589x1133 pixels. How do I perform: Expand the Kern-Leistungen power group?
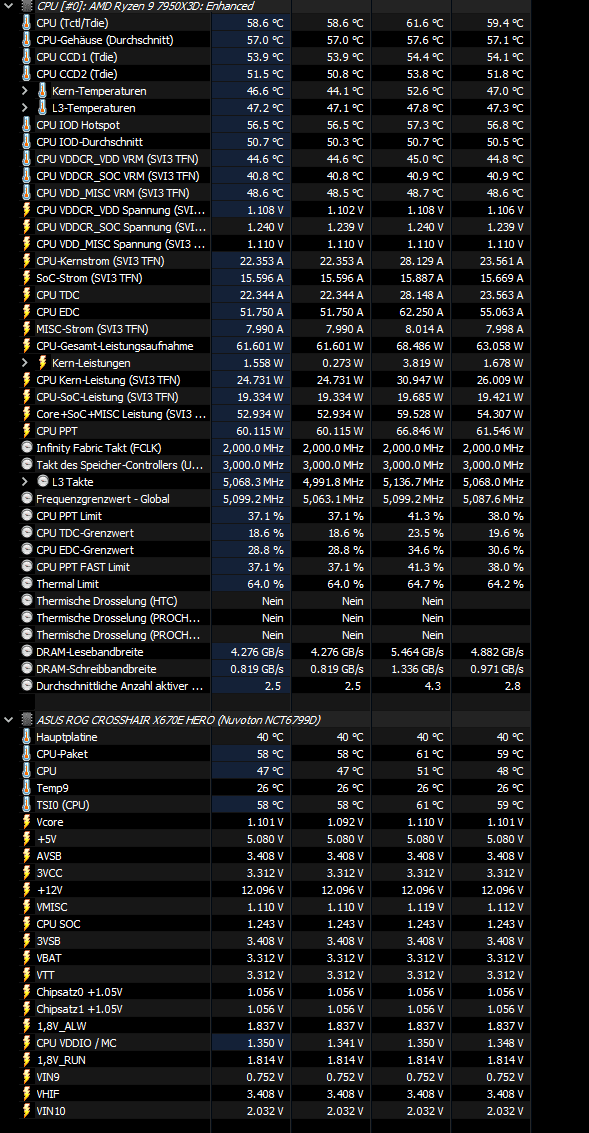(x=25, y=363)
